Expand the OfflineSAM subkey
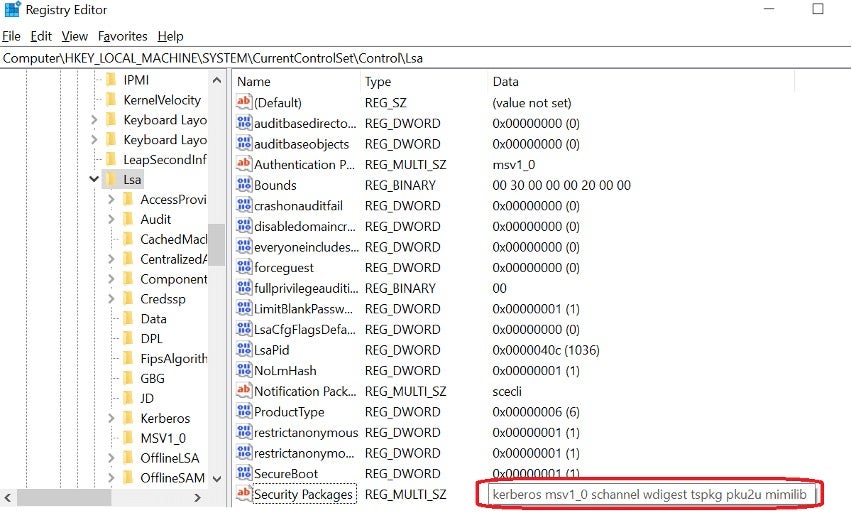Screen dimensions: 852x518 112,478
